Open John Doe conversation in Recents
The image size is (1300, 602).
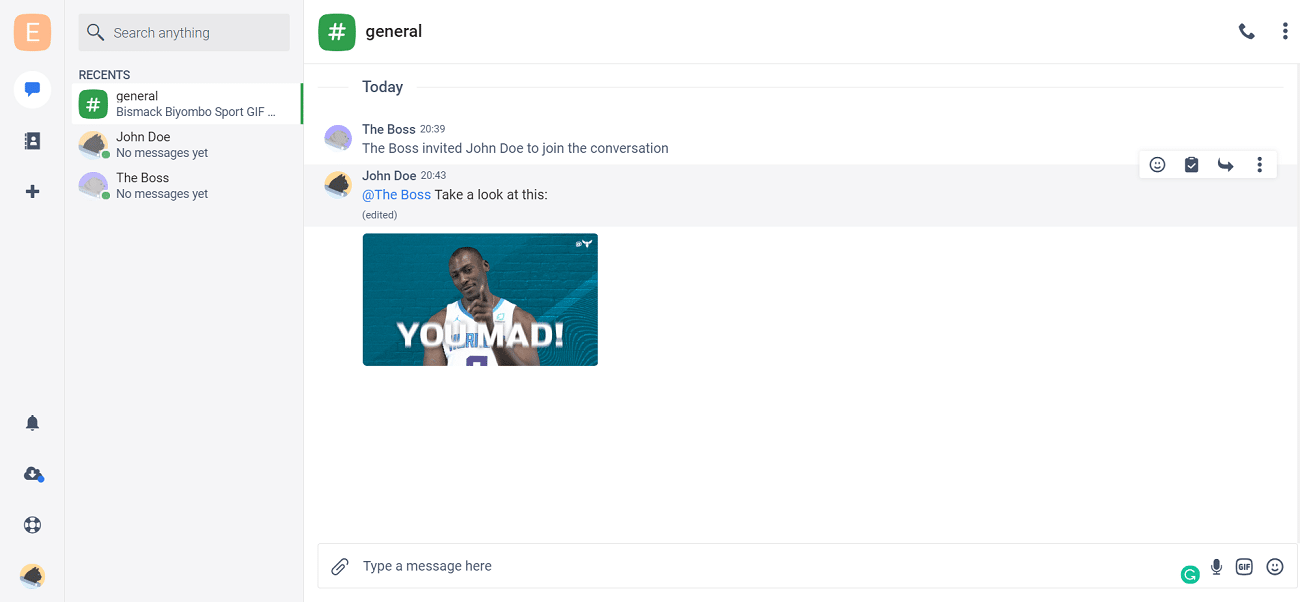[185, 145]
